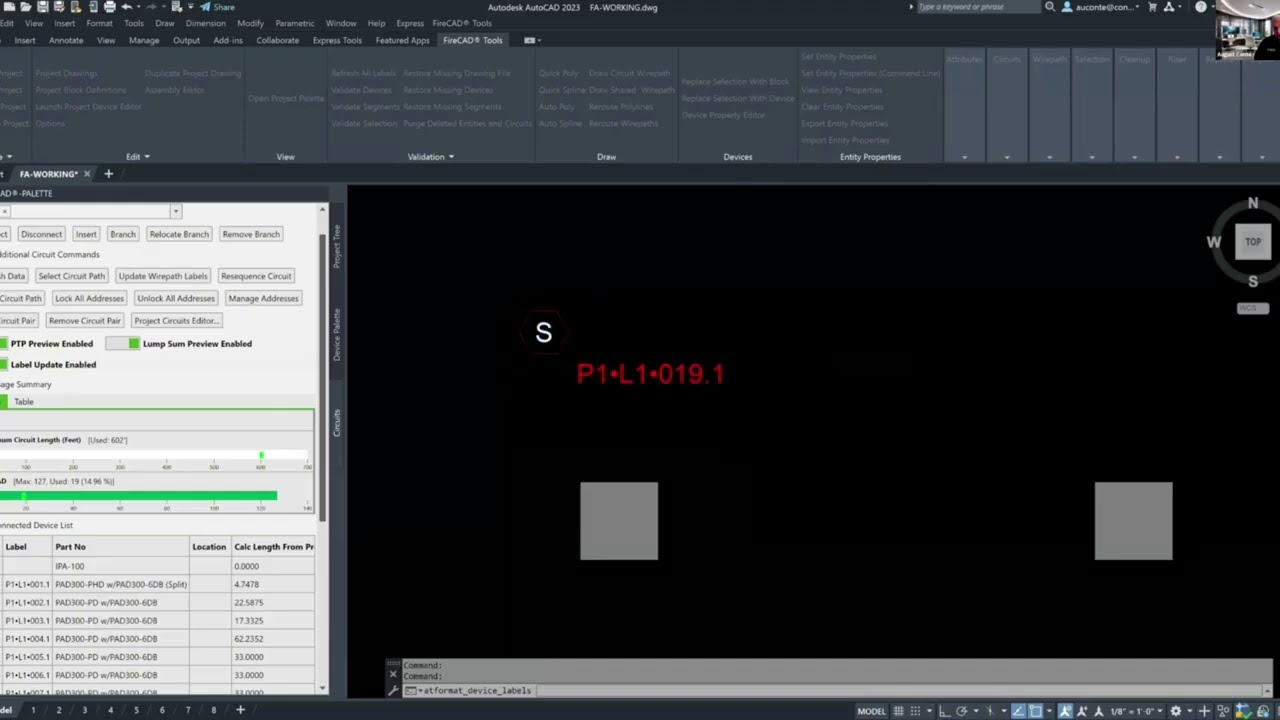Add a new layout with plus icon
Image resolution: width=1280 pixels, height=720 pixels.
(240, 710)
